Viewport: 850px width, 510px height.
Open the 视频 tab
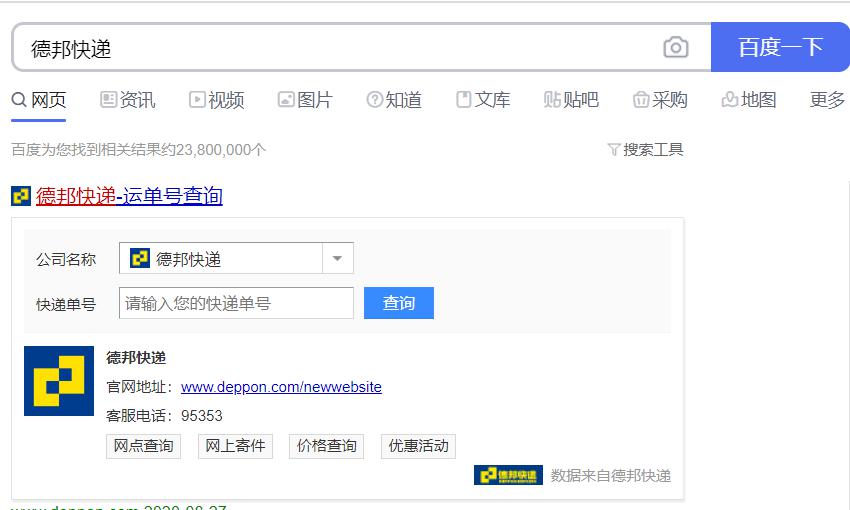point(217,100)
